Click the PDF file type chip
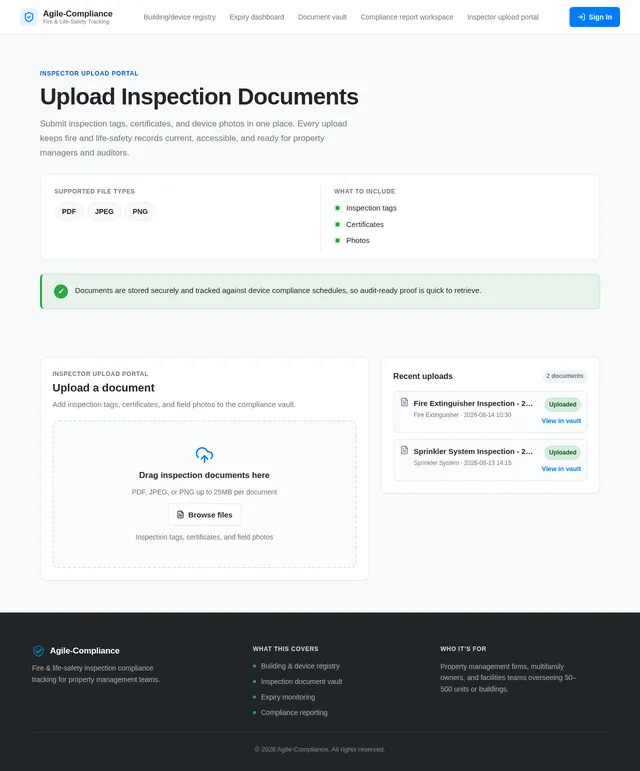The width and height of the screenshot is (640, 771). 69,211
